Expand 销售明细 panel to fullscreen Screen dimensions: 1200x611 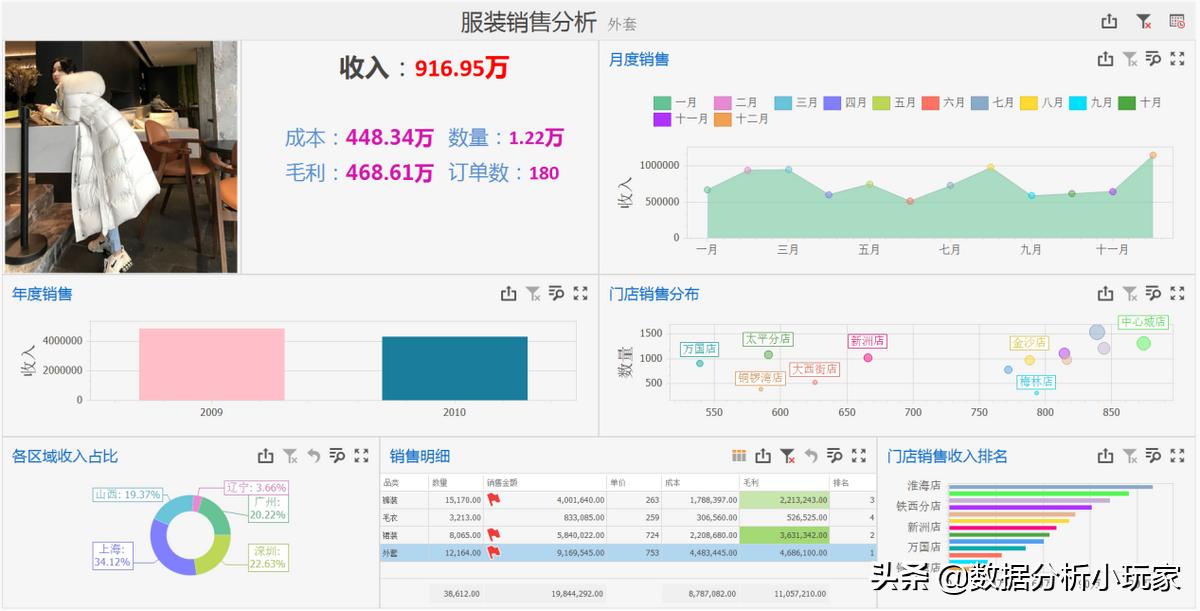861,456
